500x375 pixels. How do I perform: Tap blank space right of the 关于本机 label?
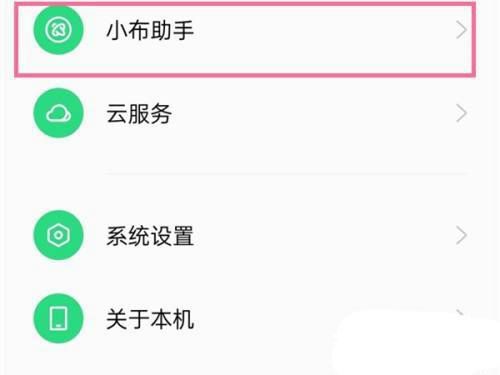(263, 319)
